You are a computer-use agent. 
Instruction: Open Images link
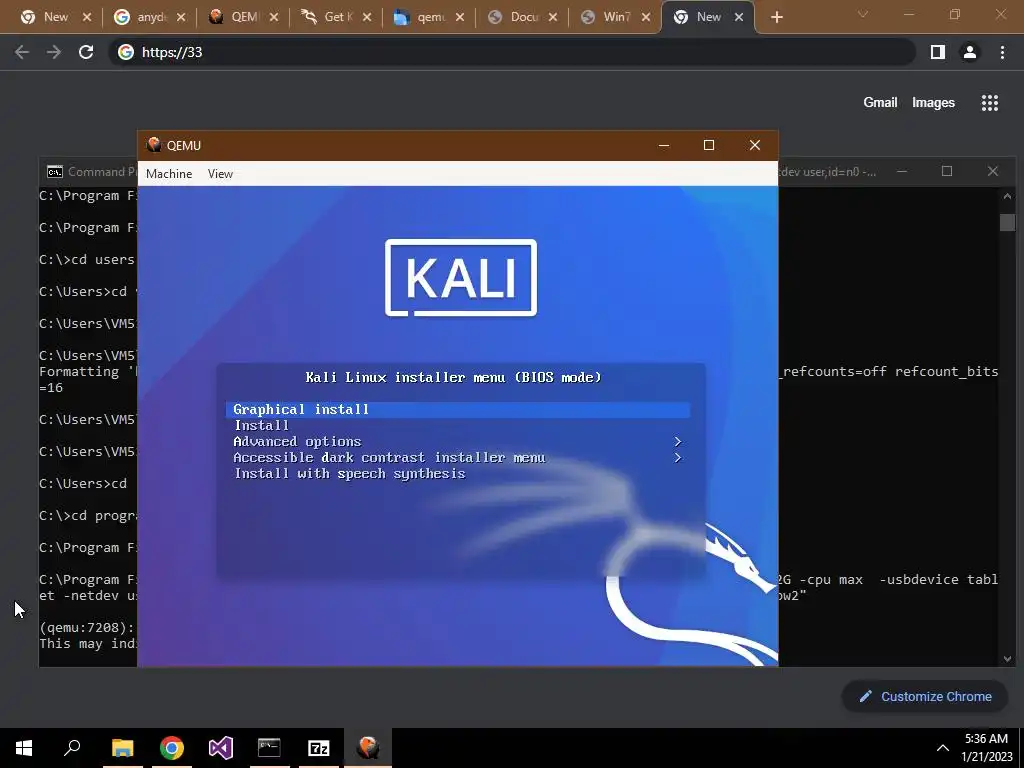[933, 103]
